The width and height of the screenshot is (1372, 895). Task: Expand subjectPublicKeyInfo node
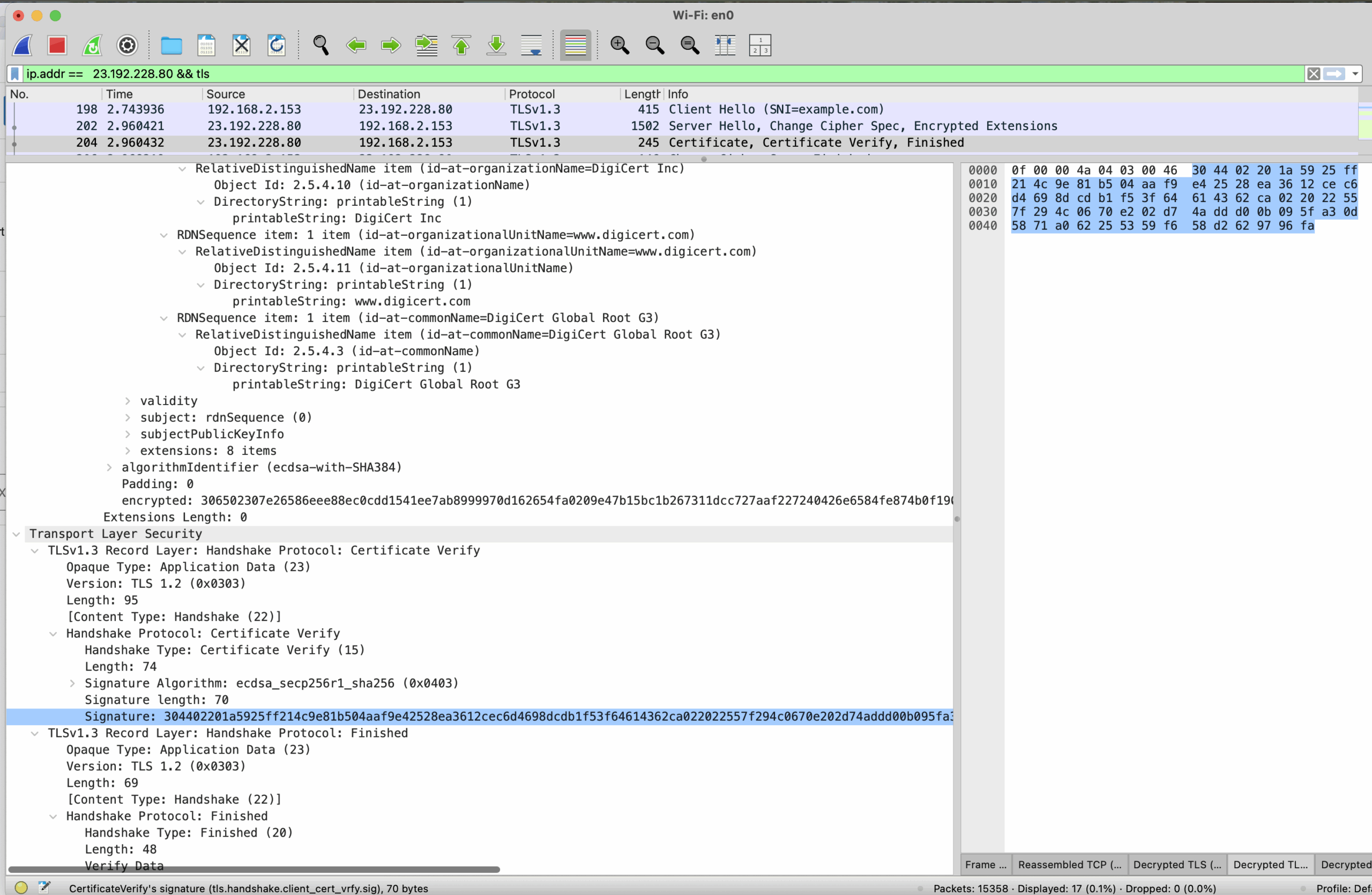click(x=128, y=435)
